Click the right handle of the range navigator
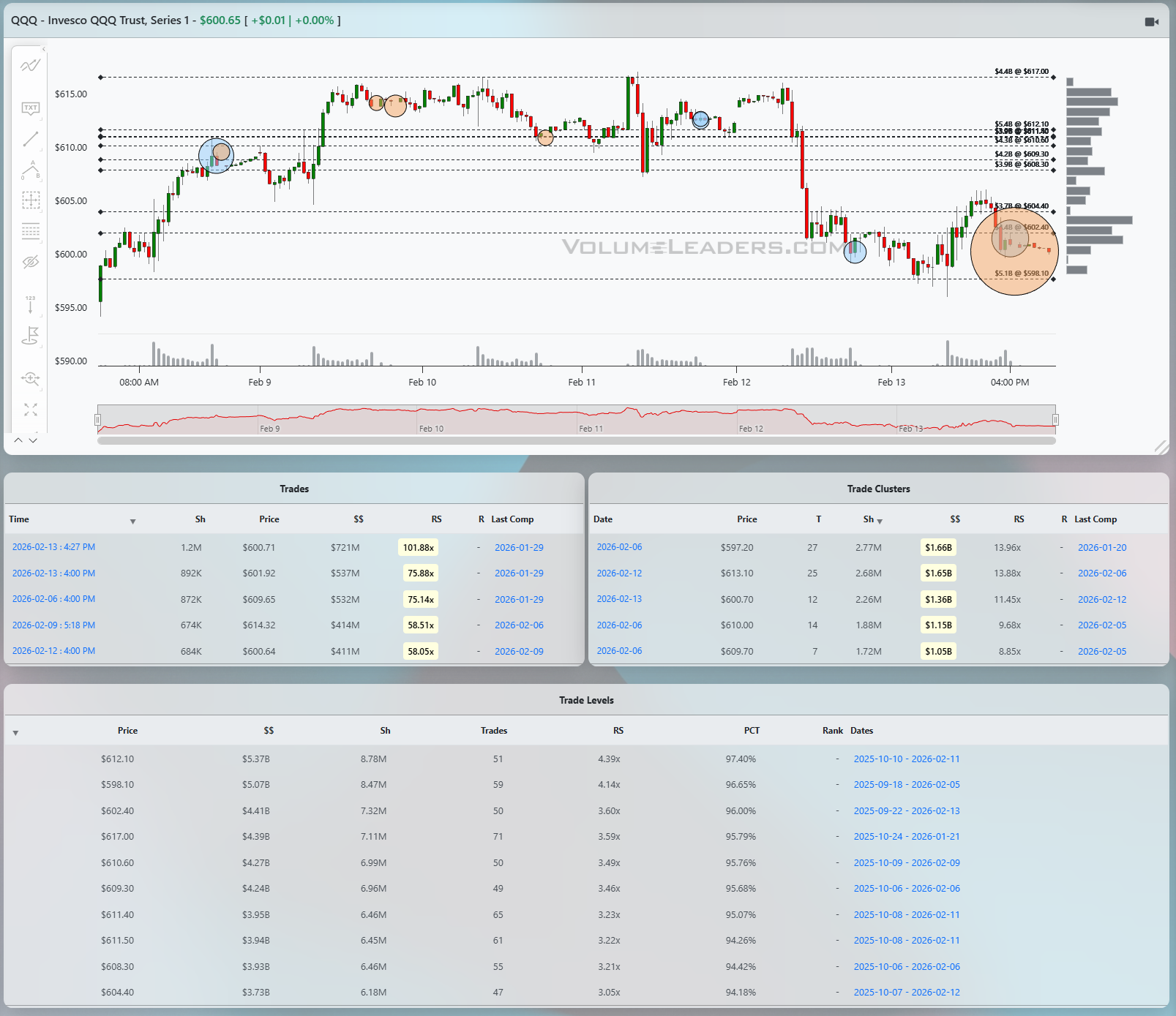Image resolution: width=1176 pixels, height=1016 pixels. (1055, 419)
